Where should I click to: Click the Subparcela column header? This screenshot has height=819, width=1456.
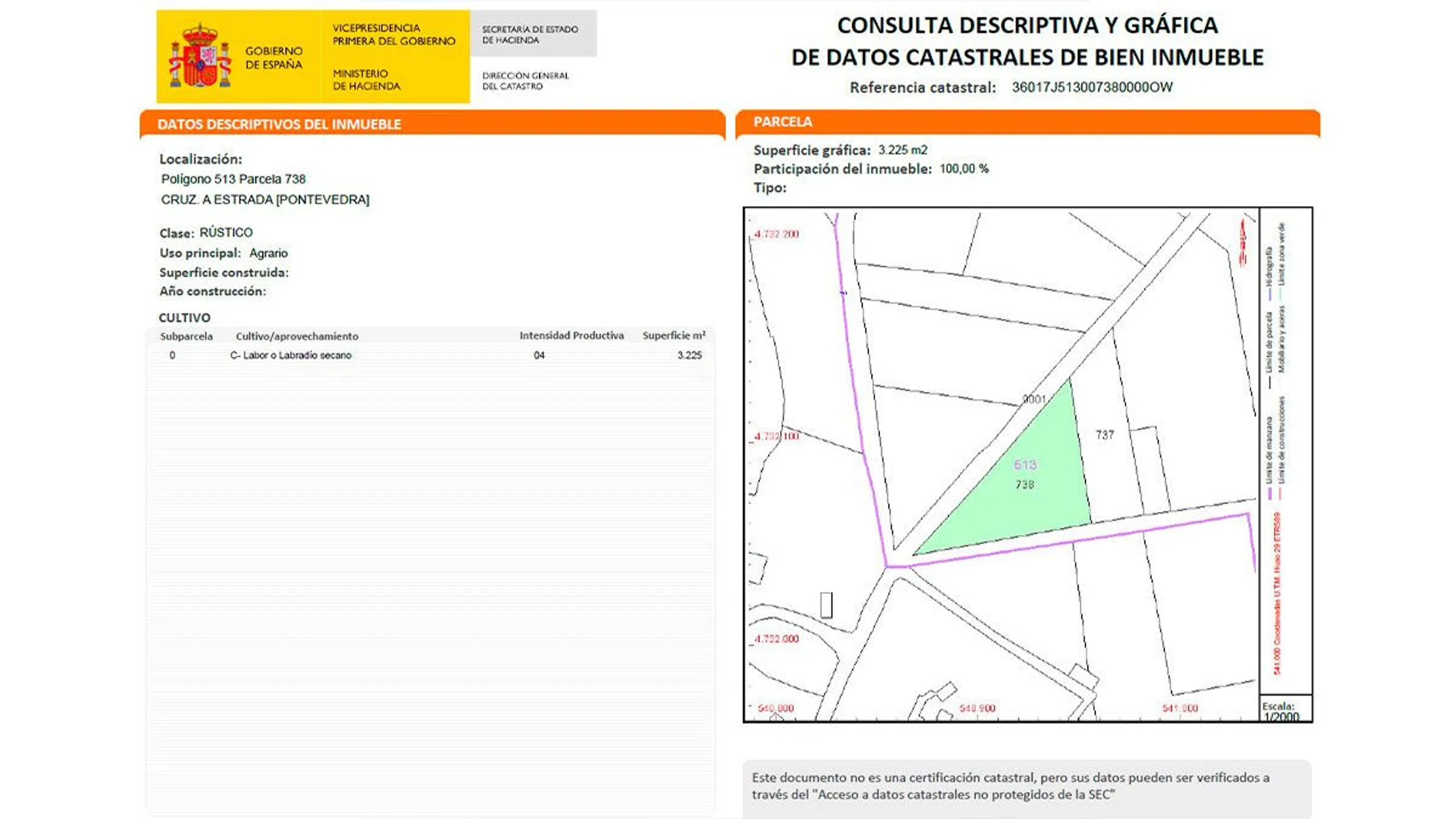click(x=187, y=336)
